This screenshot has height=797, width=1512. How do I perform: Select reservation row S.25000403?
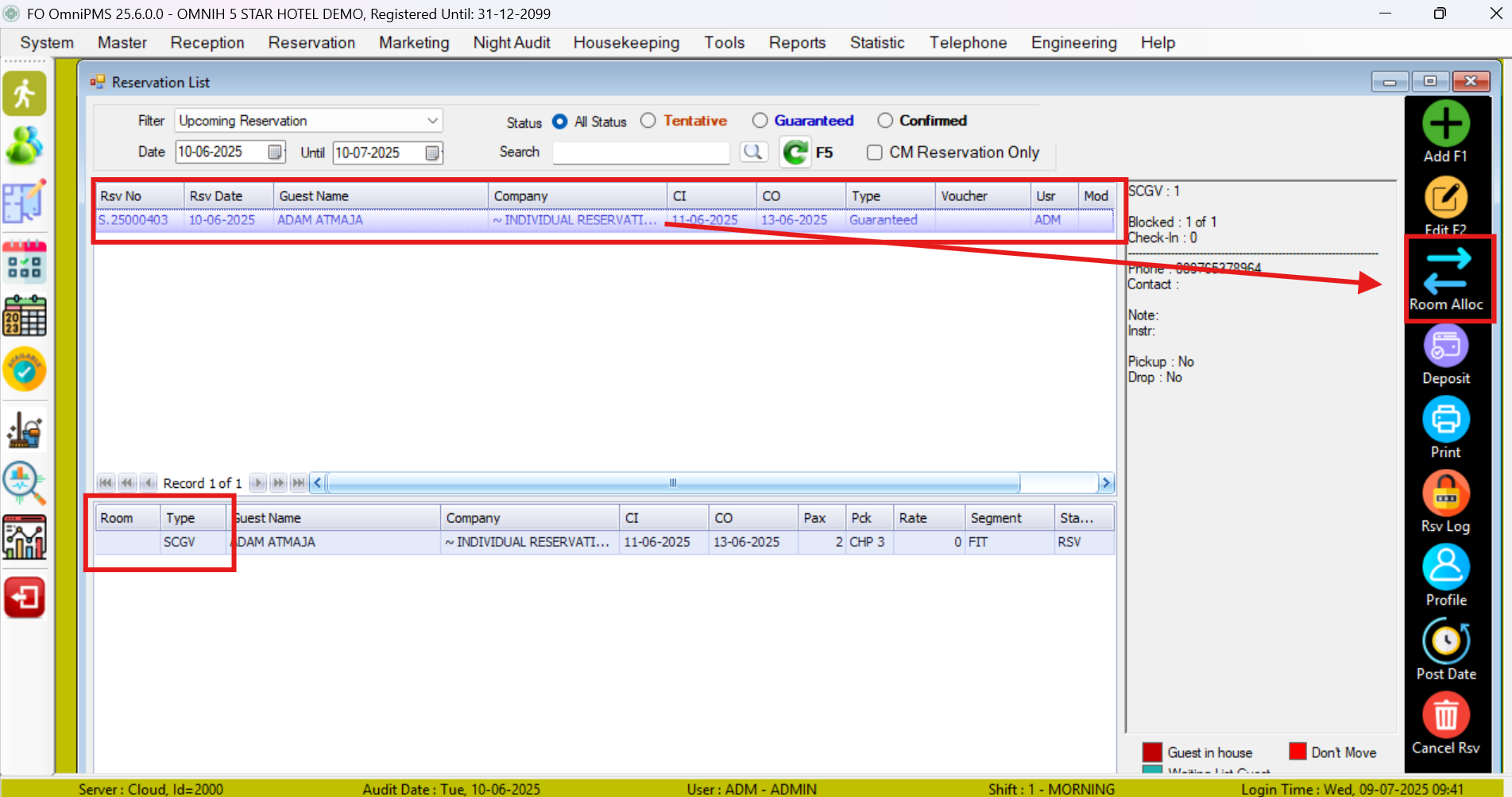(605, 220)
